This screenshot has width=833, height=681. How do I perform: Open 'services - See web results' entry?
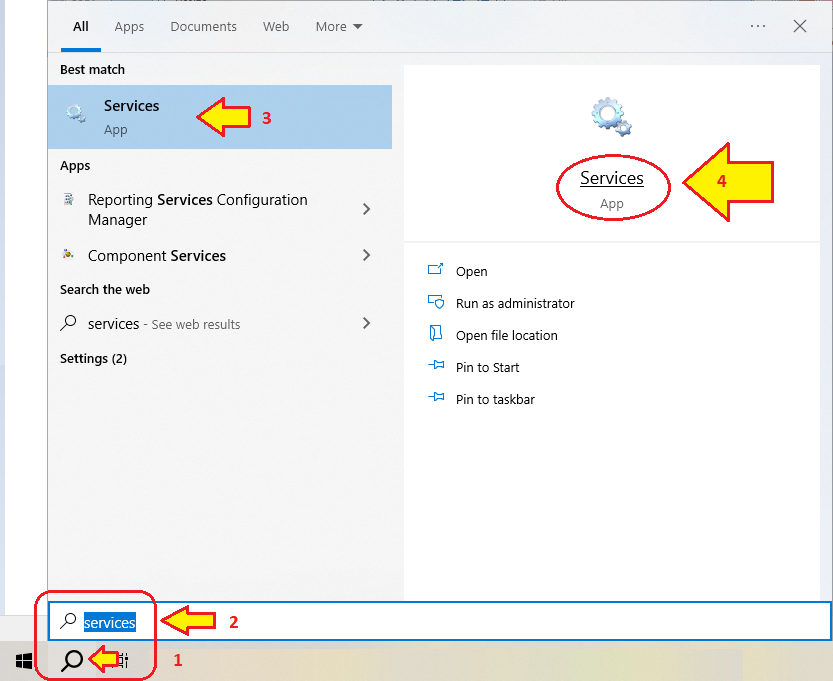click(211, 324)
